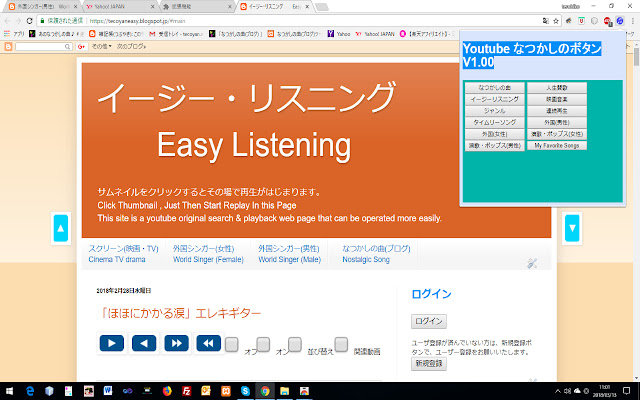This screenshot has width=640, height=400.
Task: Open Firefox from the taskbar
Action: coord(167,391)
